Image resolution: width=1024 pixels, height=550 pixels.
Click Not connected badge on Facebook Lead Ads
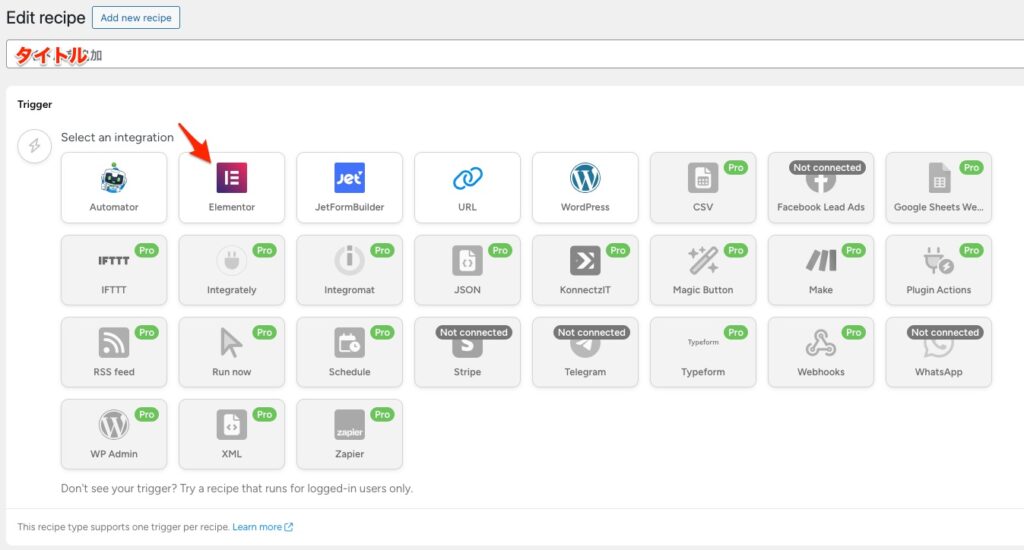(x=827, y=168)
